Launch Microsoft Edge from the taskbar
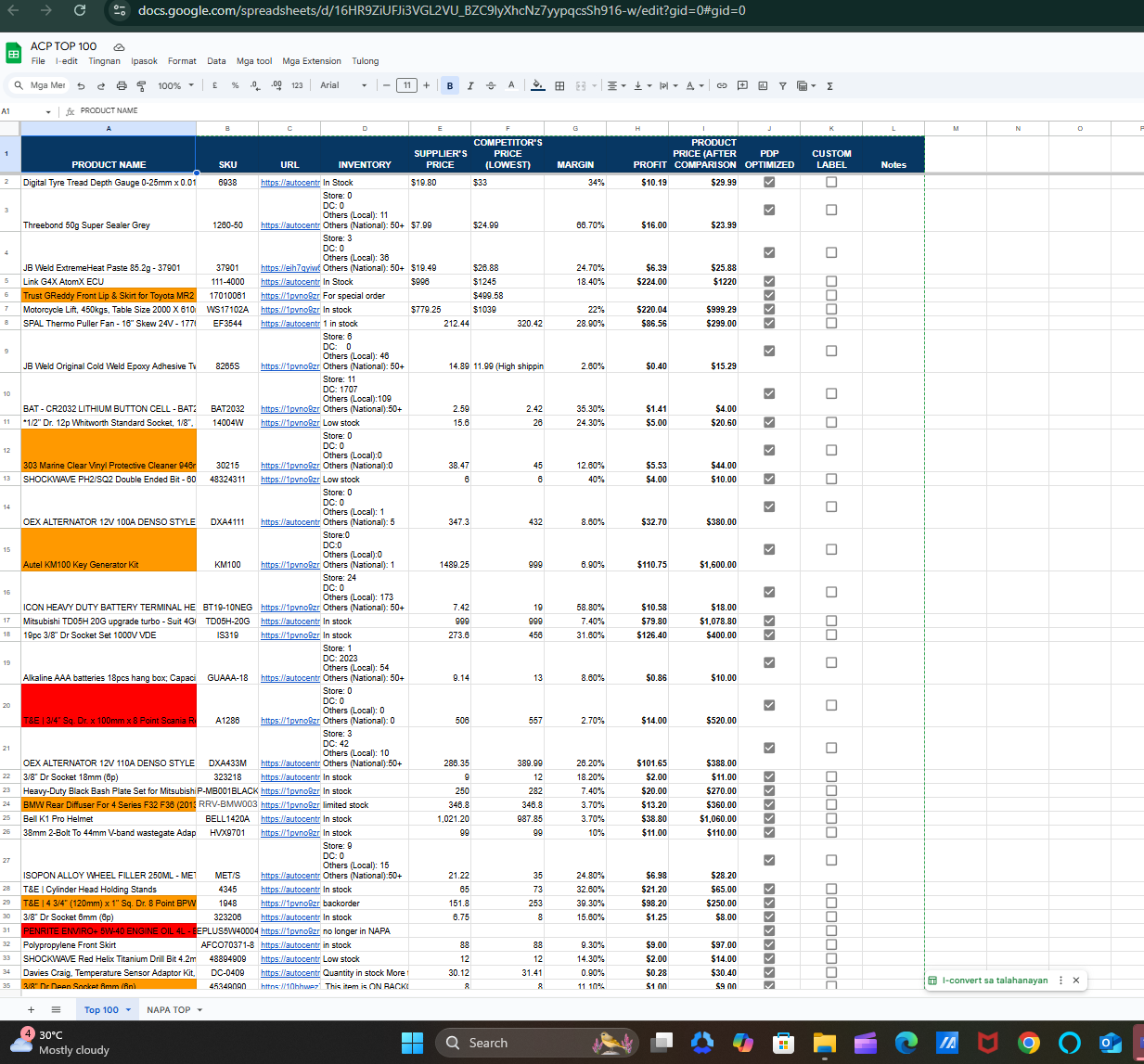Screen dimensions: 1144x1064 [906, 1043]
